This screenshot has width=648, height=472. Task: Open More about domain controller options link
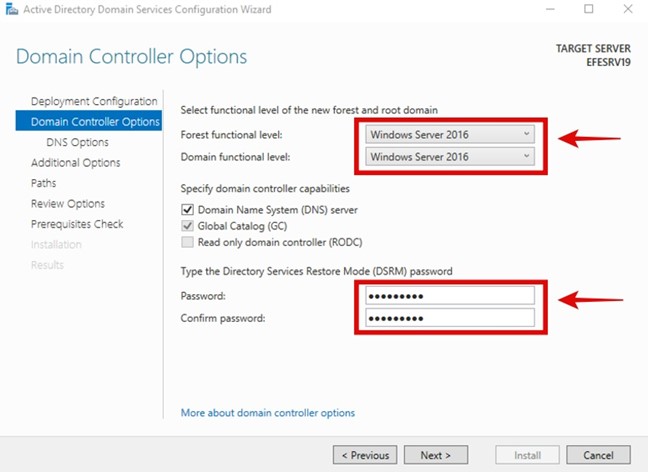268,412
